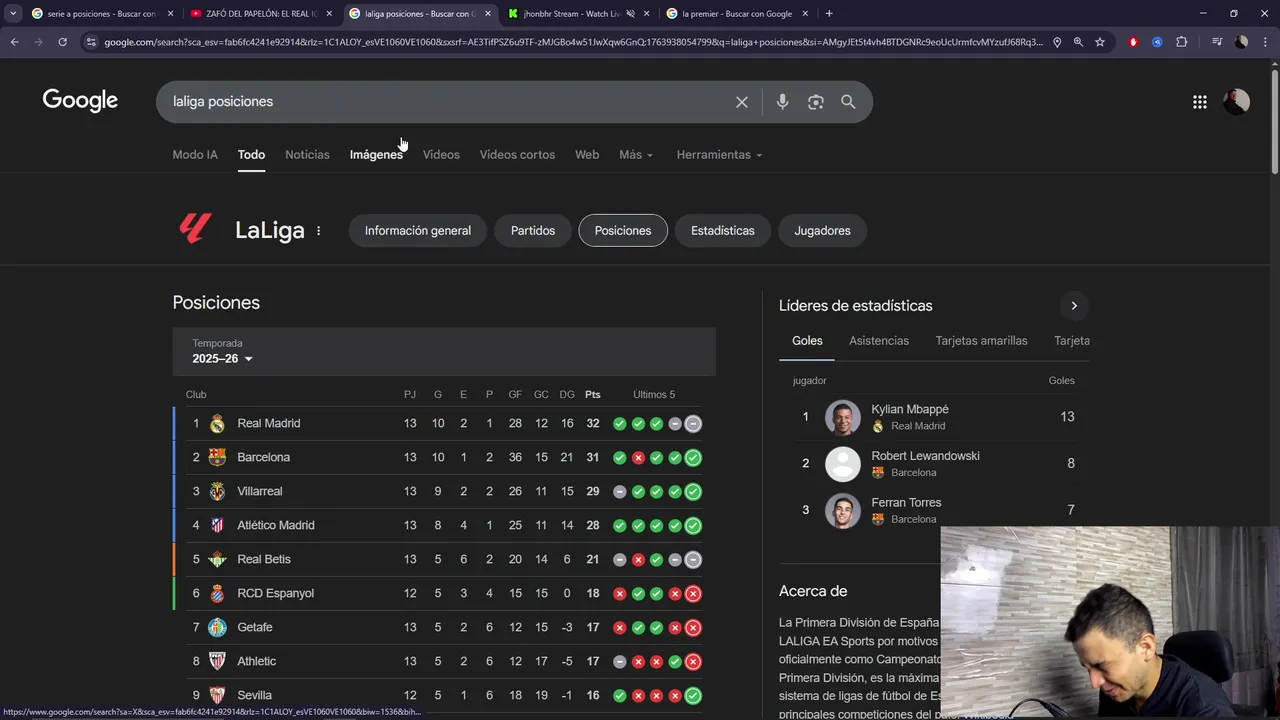
Task: Click the Villarreal crest in the standings
Action: [x=217, y=491]
